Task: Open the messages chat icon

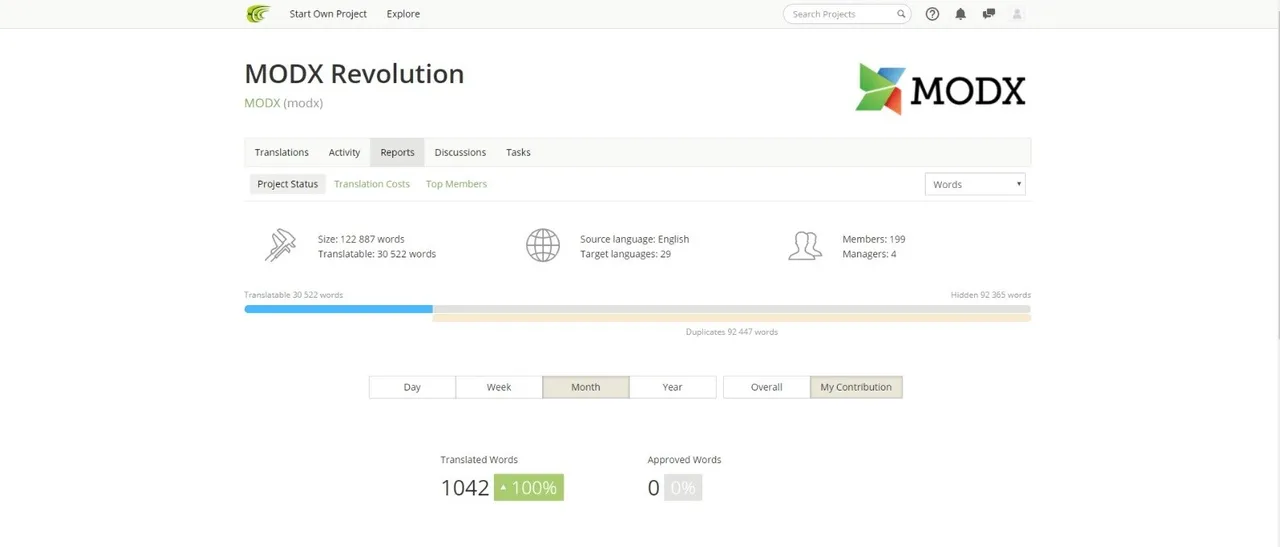Action: point(989,14)
